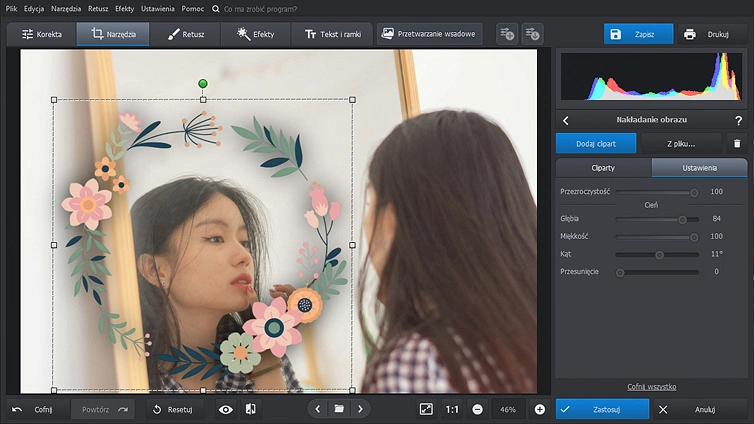Click the fit-to-screen icon
The image size is (754, 424).
(426, 409)
